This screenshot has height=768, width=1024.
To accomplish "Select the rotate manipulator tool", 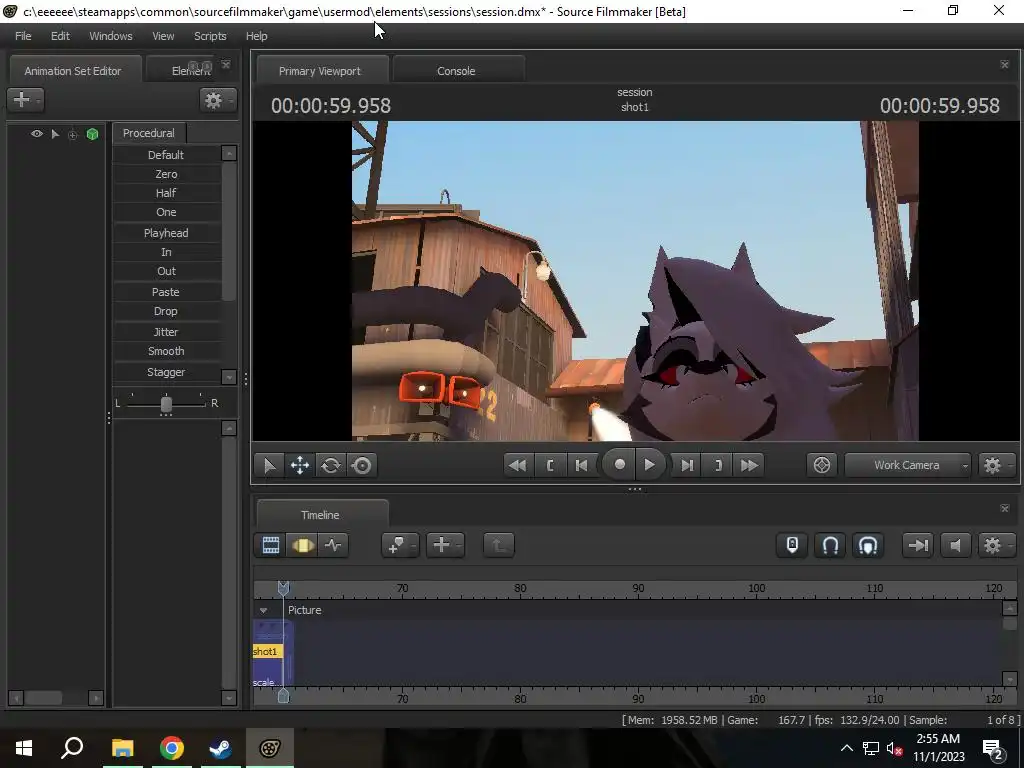I will point(331,465).
